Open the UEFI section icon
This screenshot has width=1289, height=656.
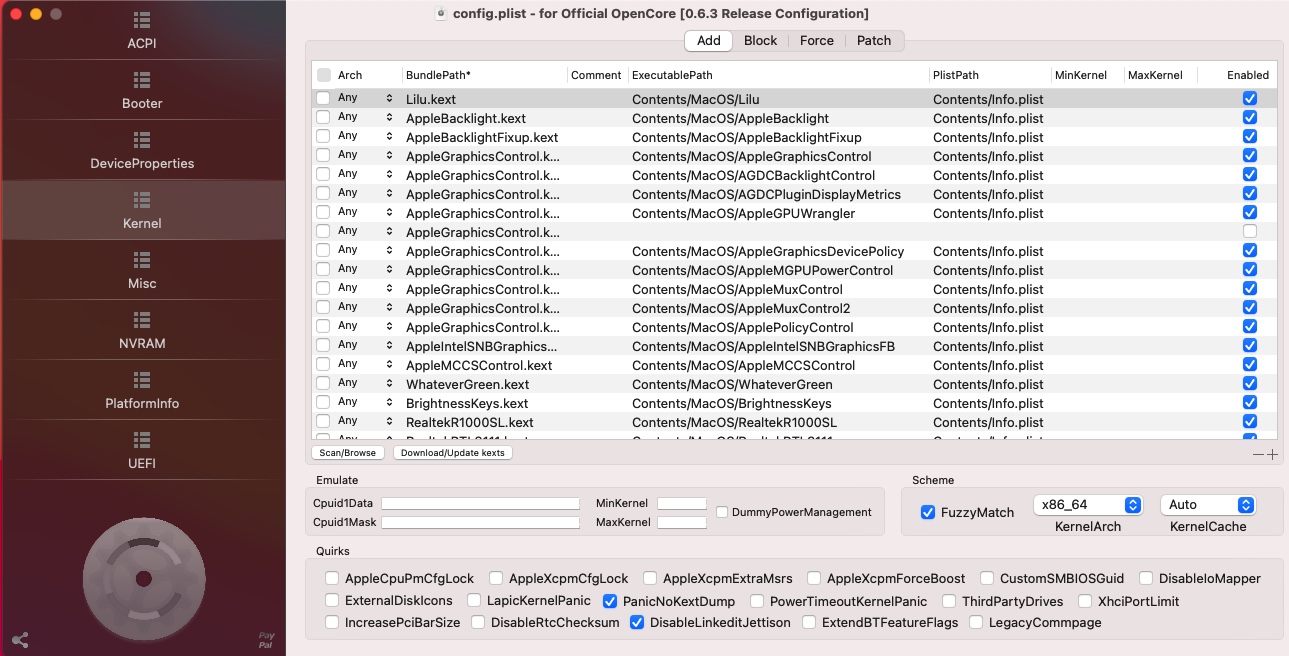click(x=142, y=440)
